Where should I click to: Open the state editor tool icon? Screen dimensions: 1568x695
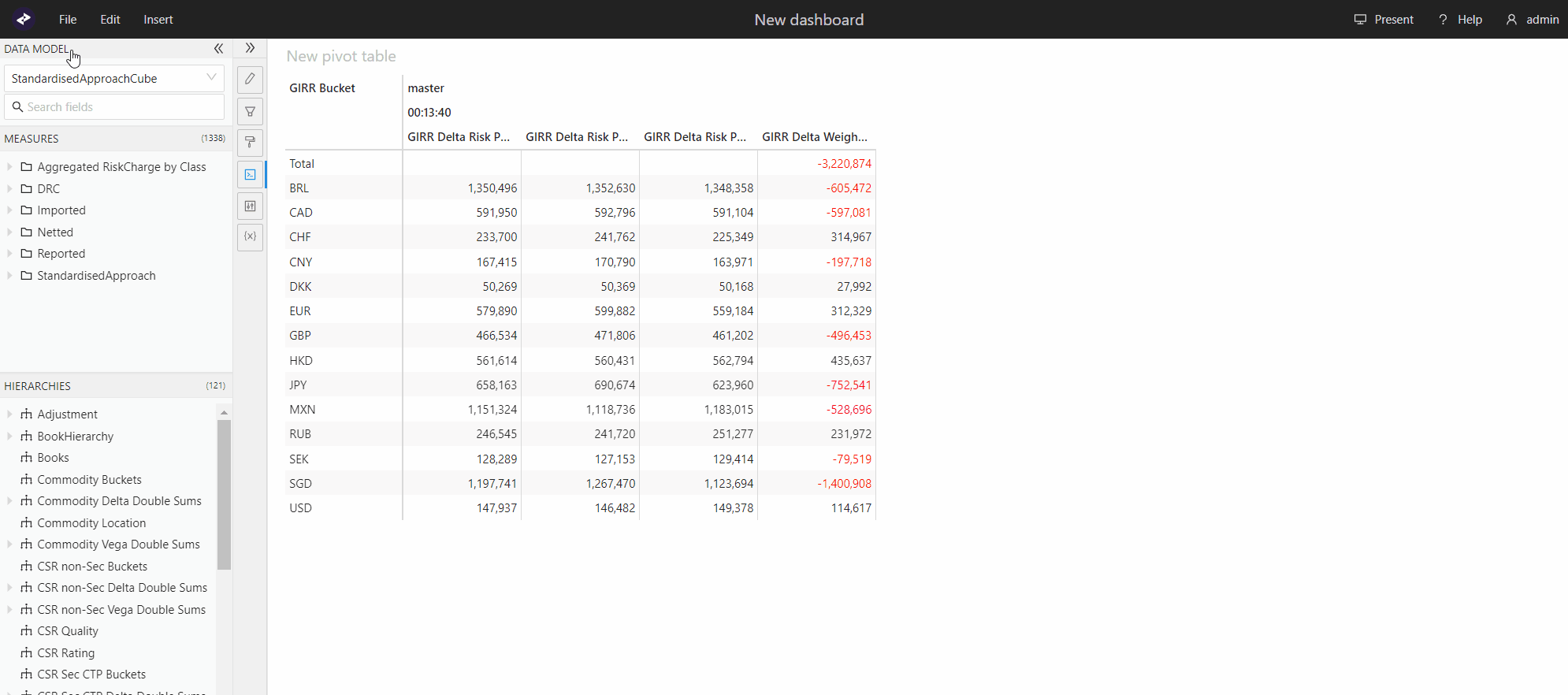(250, 206)
